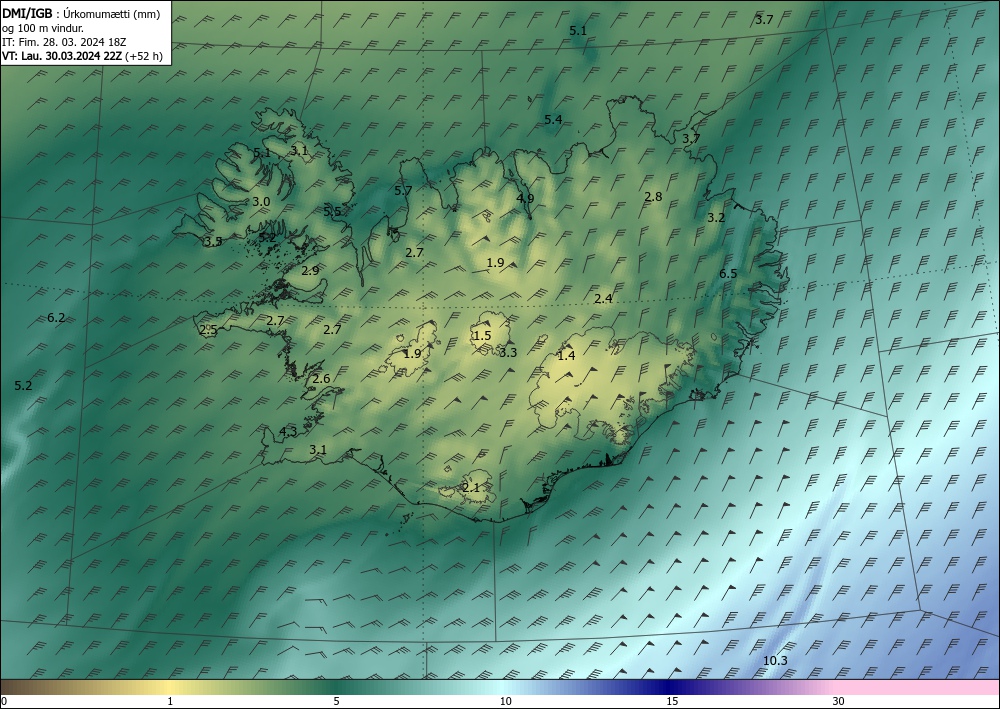
Task: Click the color scale tick label '5'
Action: [336, 701]
